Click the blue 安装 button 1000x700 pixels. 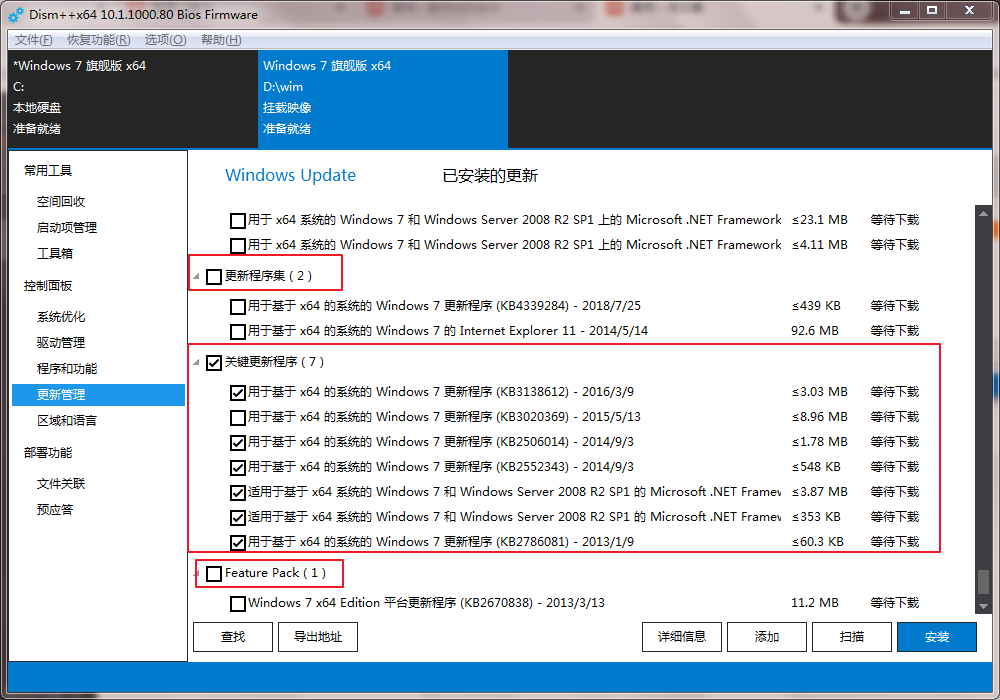coord(937,637)
